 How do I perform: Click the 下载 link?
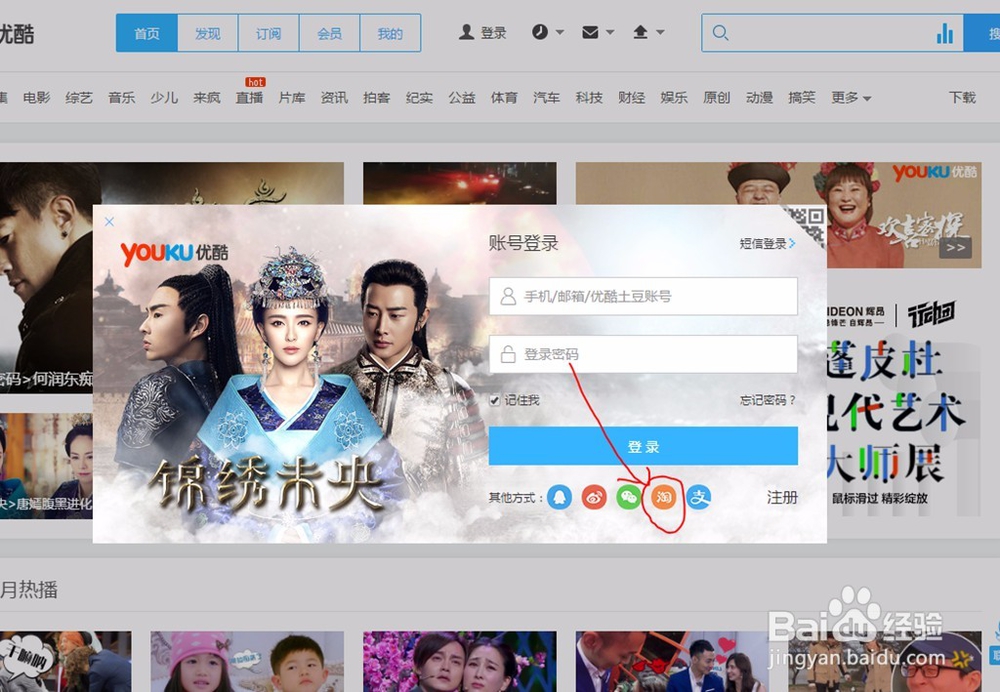(962, 98)
